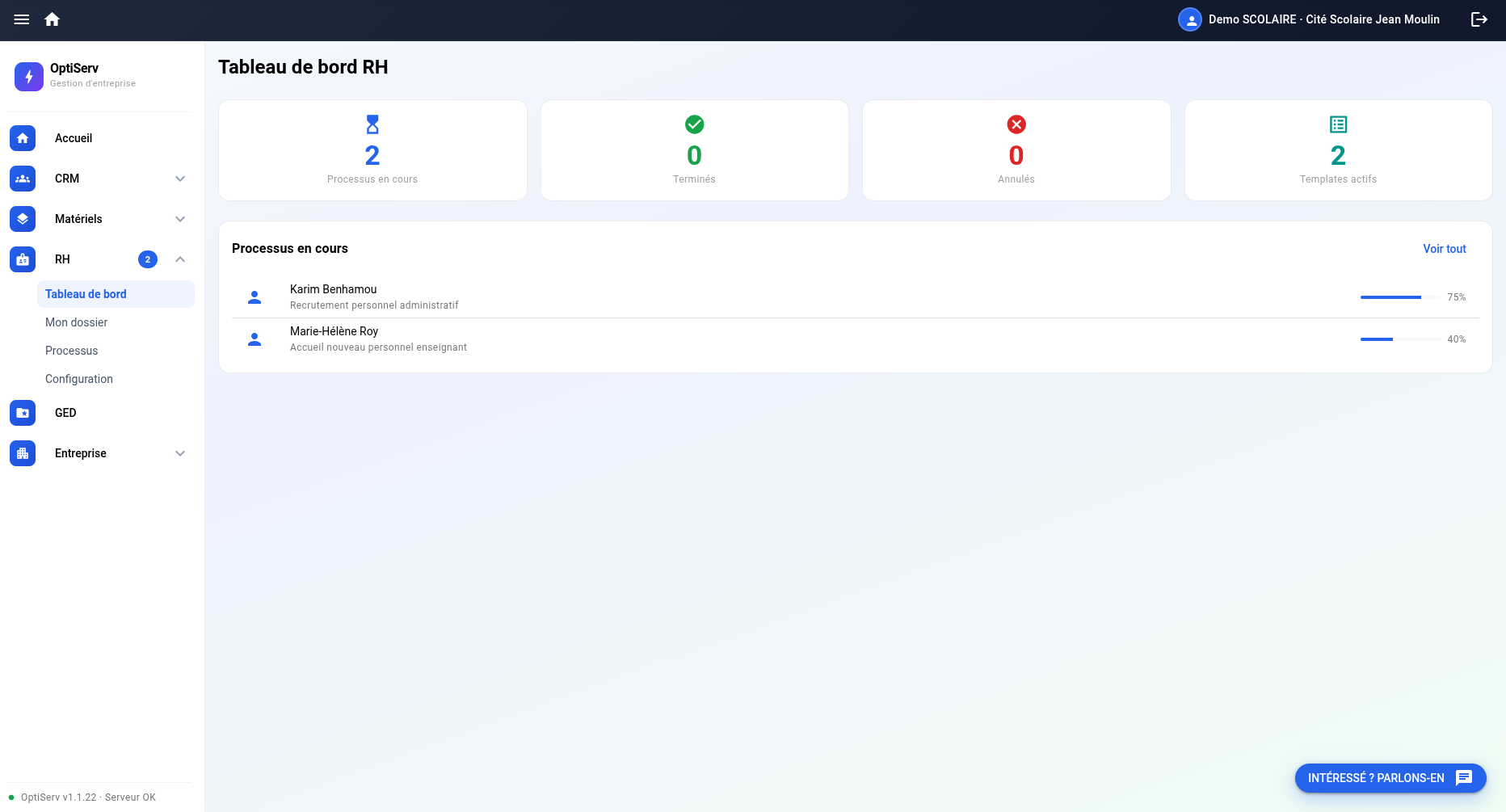Click the RH notification badge showing 2
This screenshot has width=1506, height=812.
point(148,259)
